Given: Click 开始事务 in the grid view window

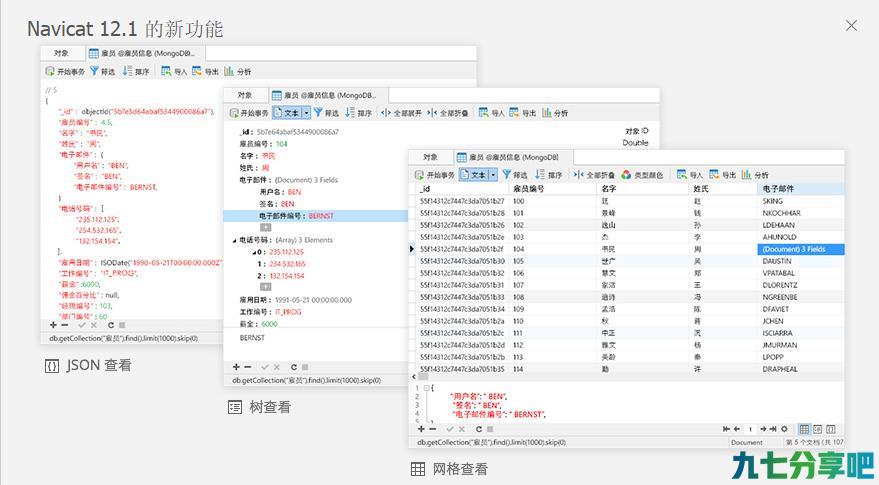Looking at the screenshot, I should (434, 175).
